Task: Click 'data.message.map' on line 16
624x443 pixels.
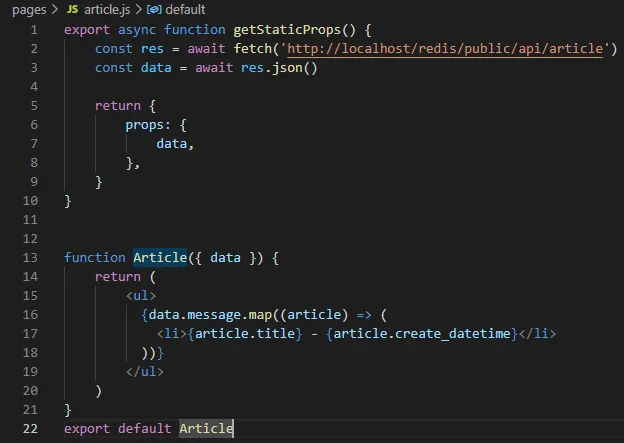Action: pos(210,315)
